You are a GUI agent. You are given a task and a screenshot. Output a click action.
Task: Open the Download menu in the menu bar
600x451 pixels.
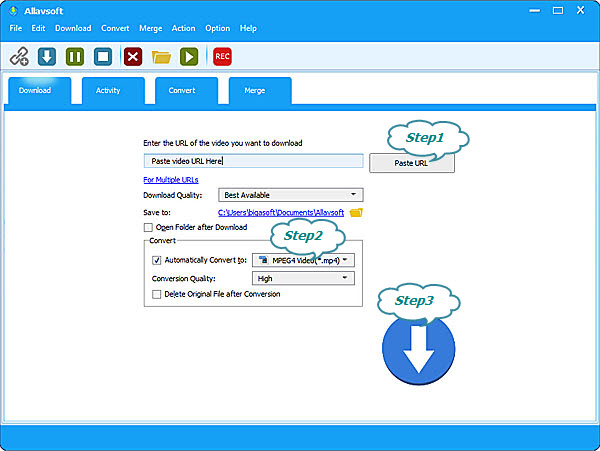coord(73,28)
